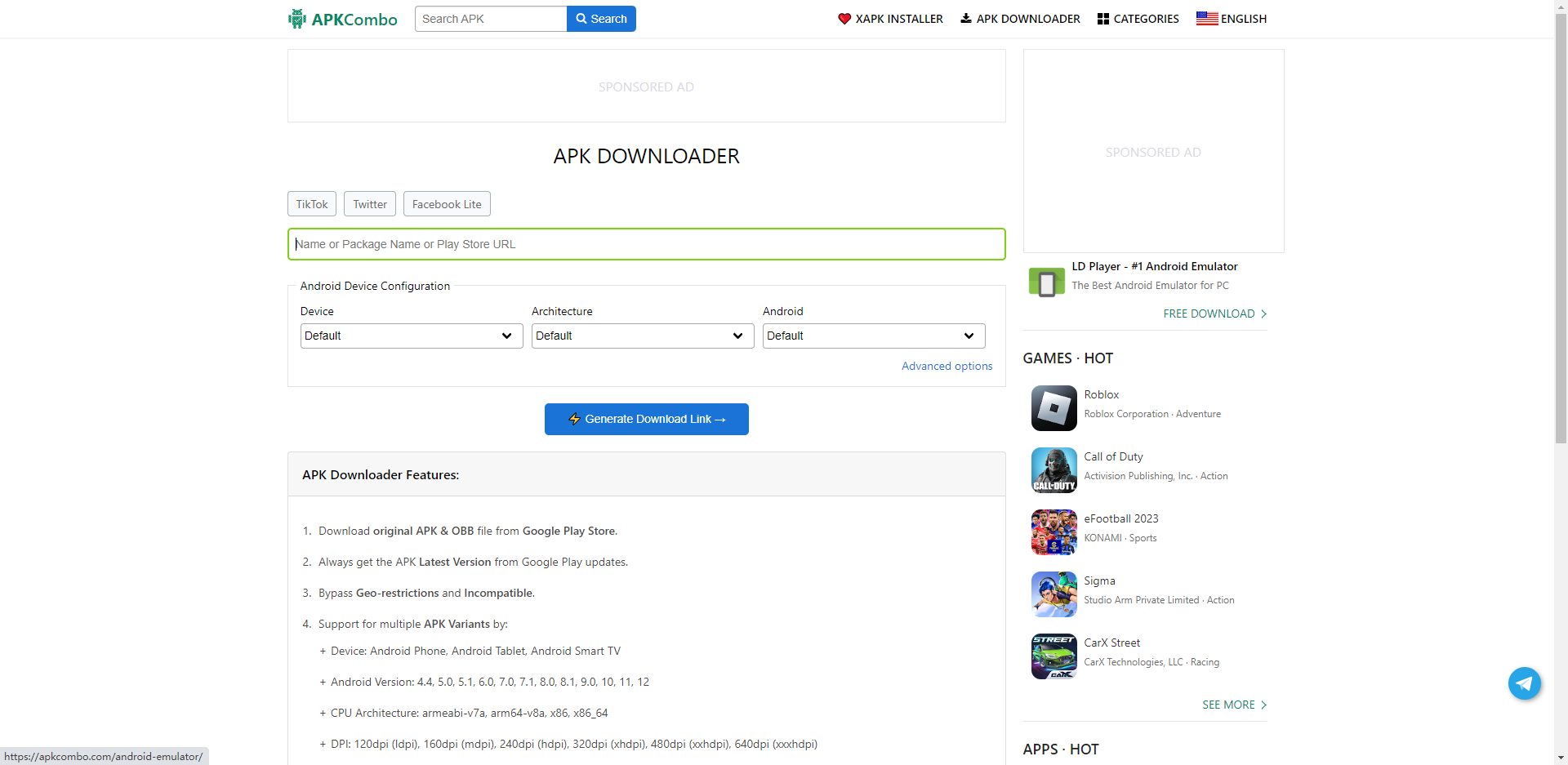The width and height of the screenshot is (1568, 765).
Task: Open the Telegram floating button
Action: pyautogui.click(x=1525, y=683)
